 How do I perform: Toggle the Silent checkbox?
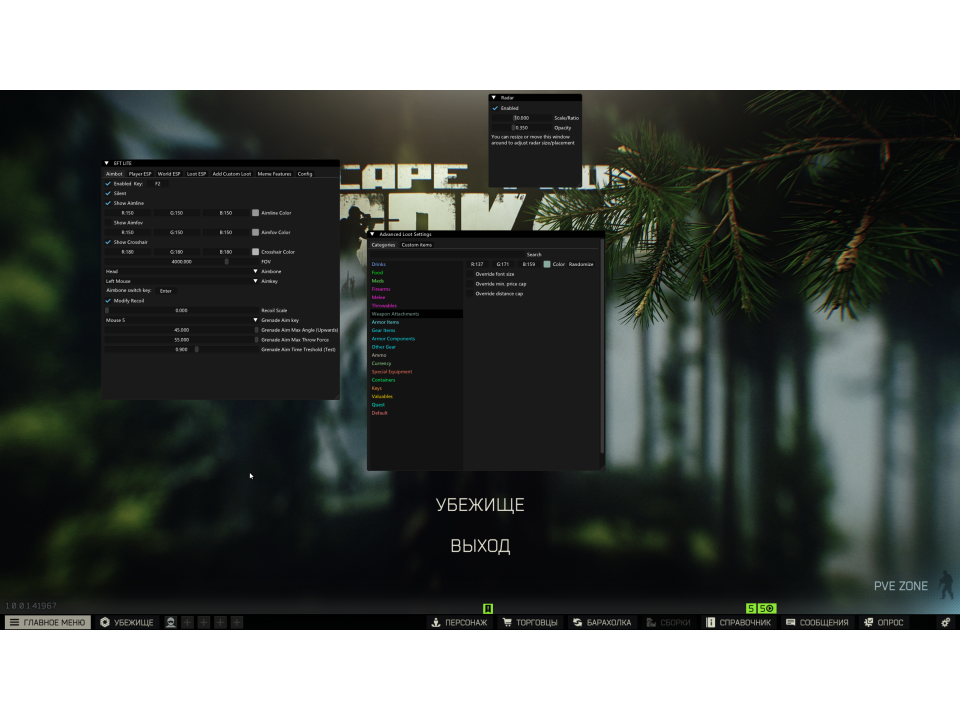point(108,193)
